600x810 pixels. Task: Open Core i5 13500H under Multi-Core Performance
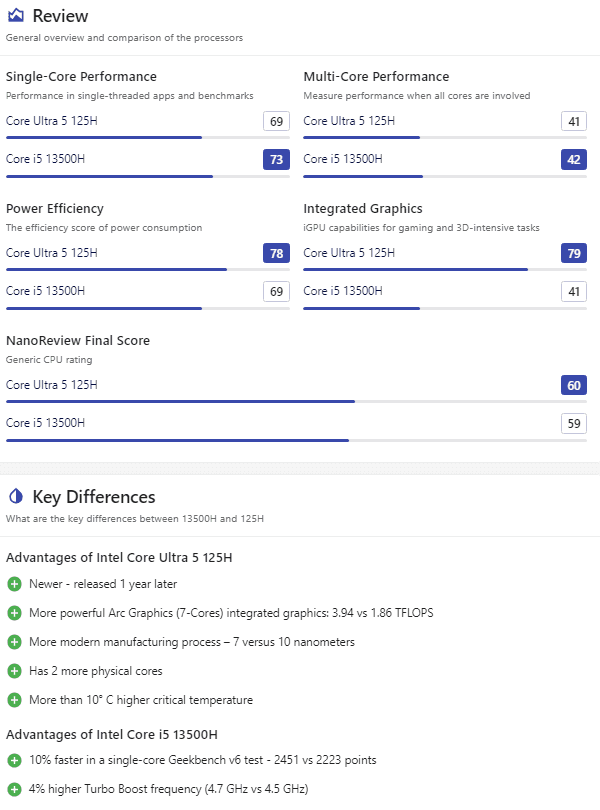[x=343, y=159]
